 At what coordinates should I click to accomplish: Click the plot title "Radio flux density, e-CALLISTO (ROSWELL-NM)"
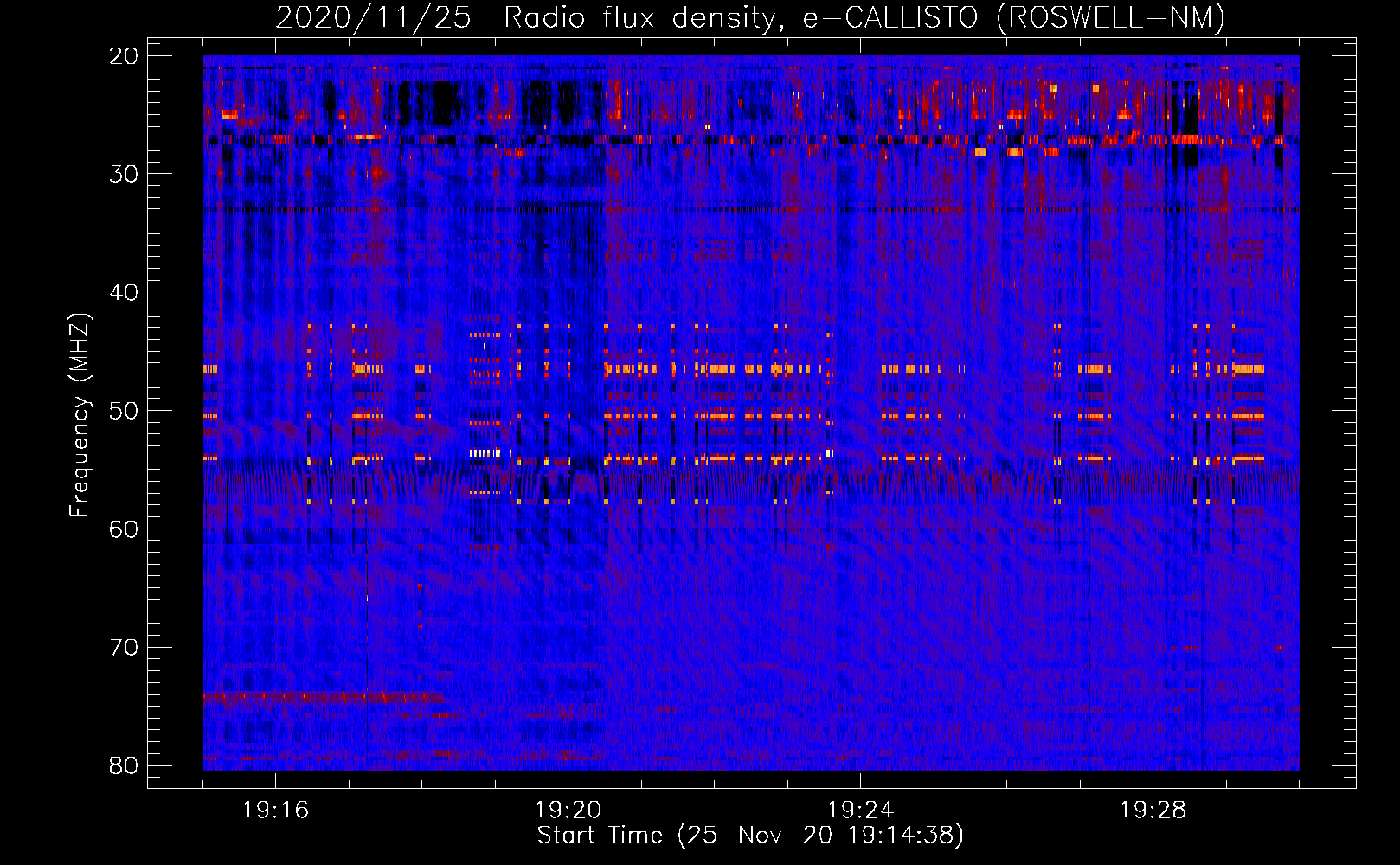[x=864, y=18]
